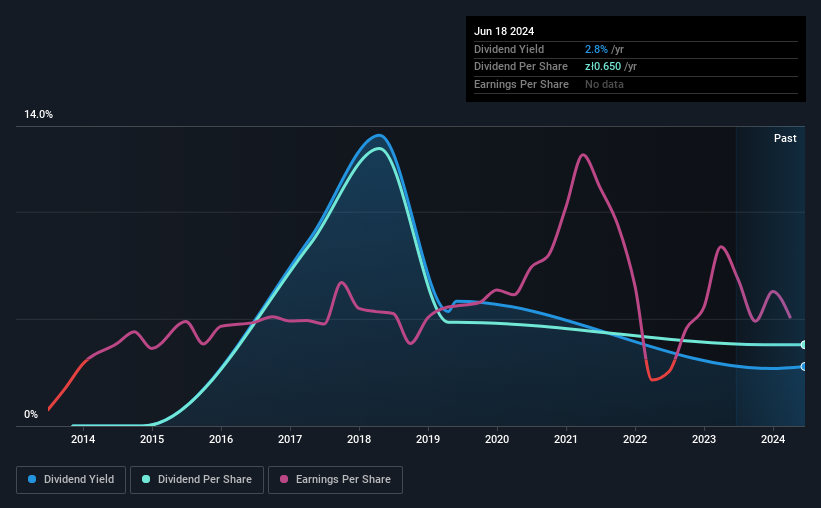Click the tooltip Dividend Yield row label
This screenshot has height=508, width=821.
[509, 49]
